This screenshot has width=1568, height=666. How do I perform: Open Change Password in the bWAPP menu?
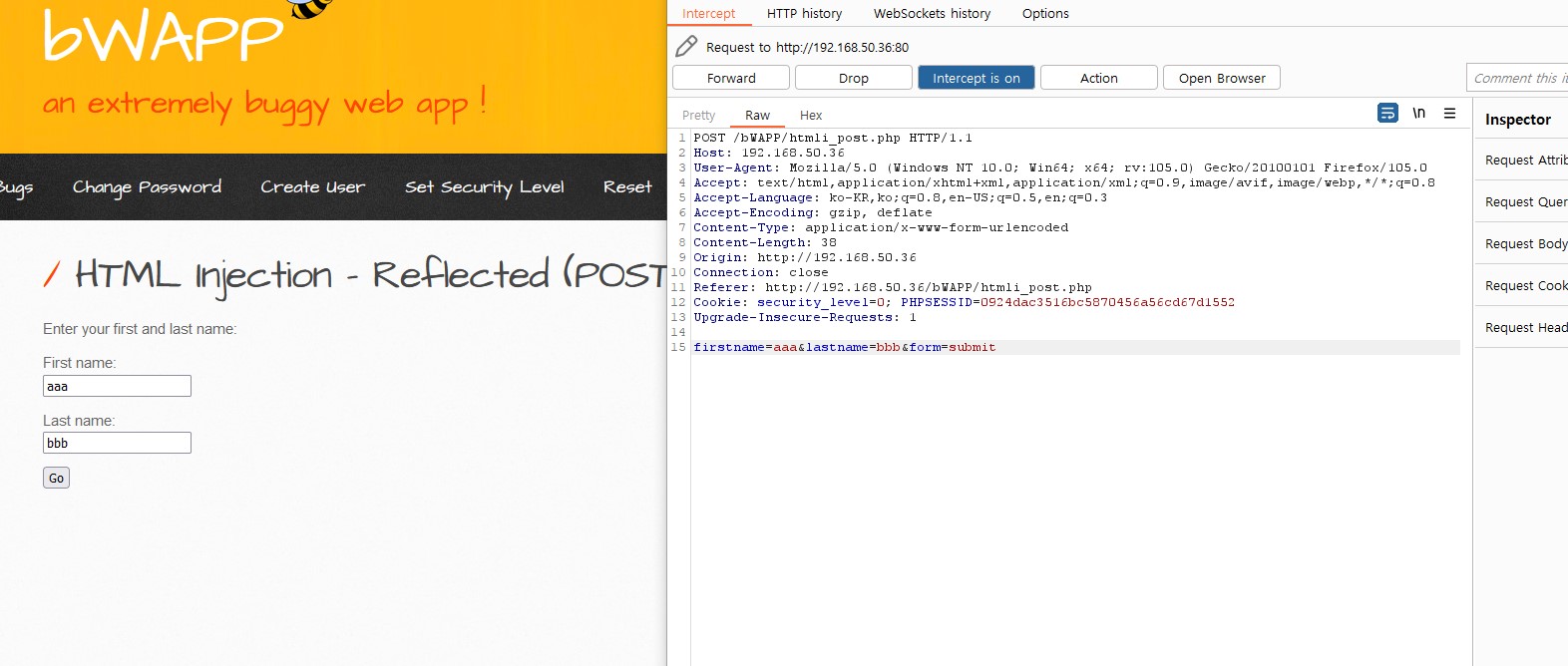pyautogui.click(x=147, y=187)
